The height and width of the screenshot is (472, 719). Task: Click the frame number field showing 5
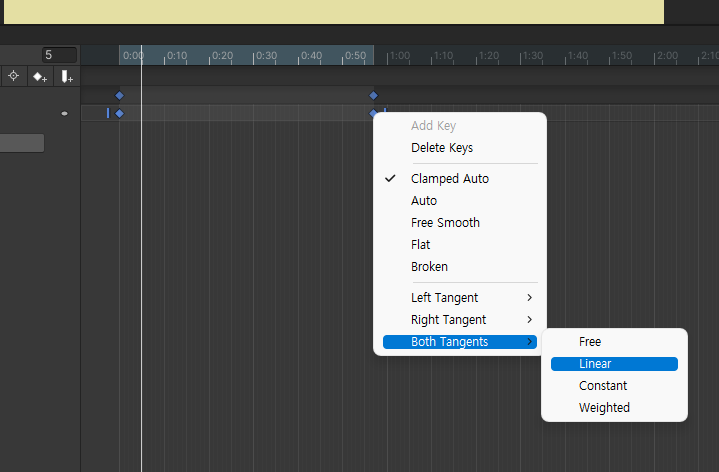click(x=58, y=55)
